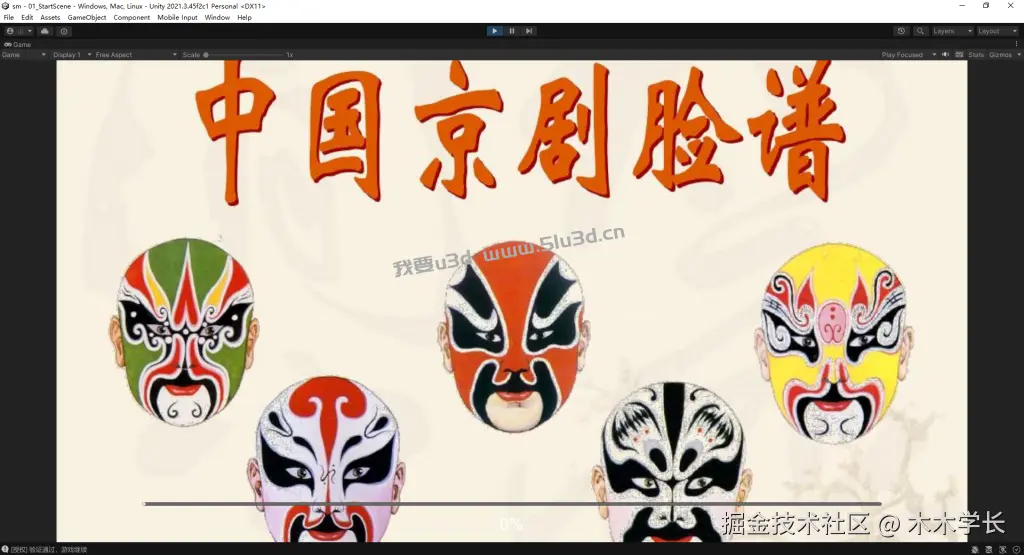Click the Scale slider handle
Viewport: 1024px width, 555px height.
[x=206, y=55]
